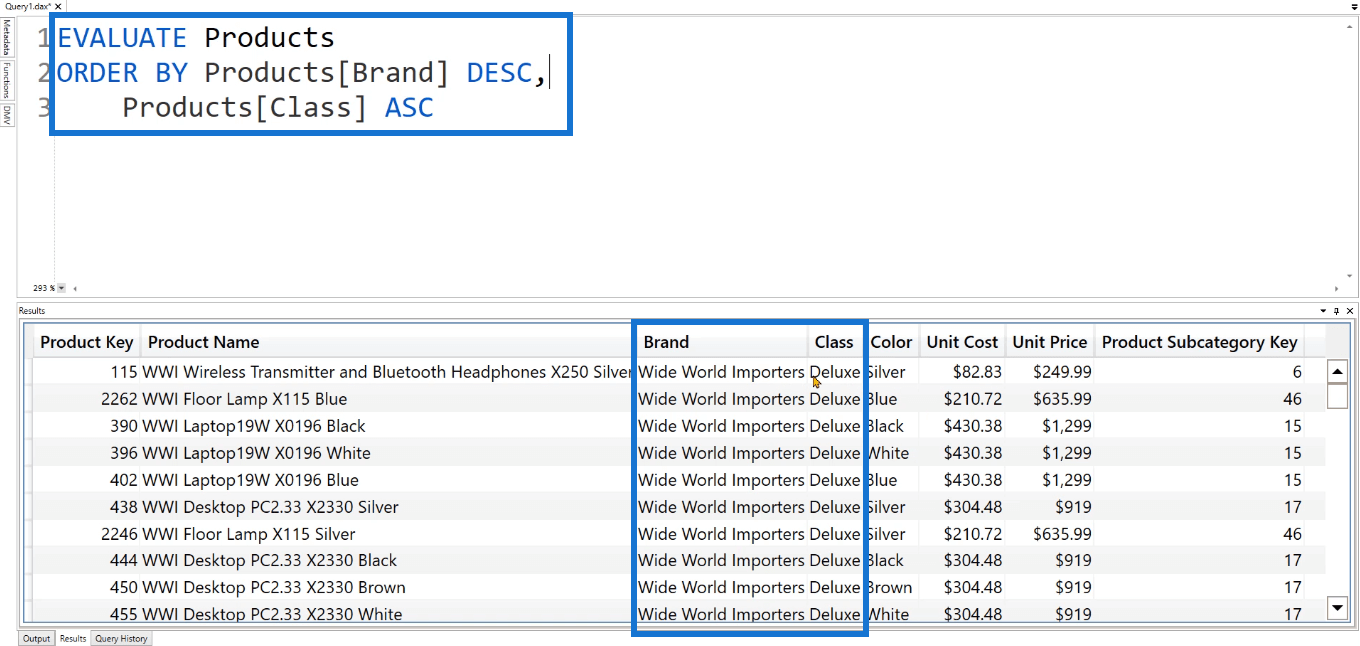This screenshot has width=1360, height=646.
Task: Select the WWI Desktop PC2.33 X2330 Brown cell
Action: coord(387,588)
